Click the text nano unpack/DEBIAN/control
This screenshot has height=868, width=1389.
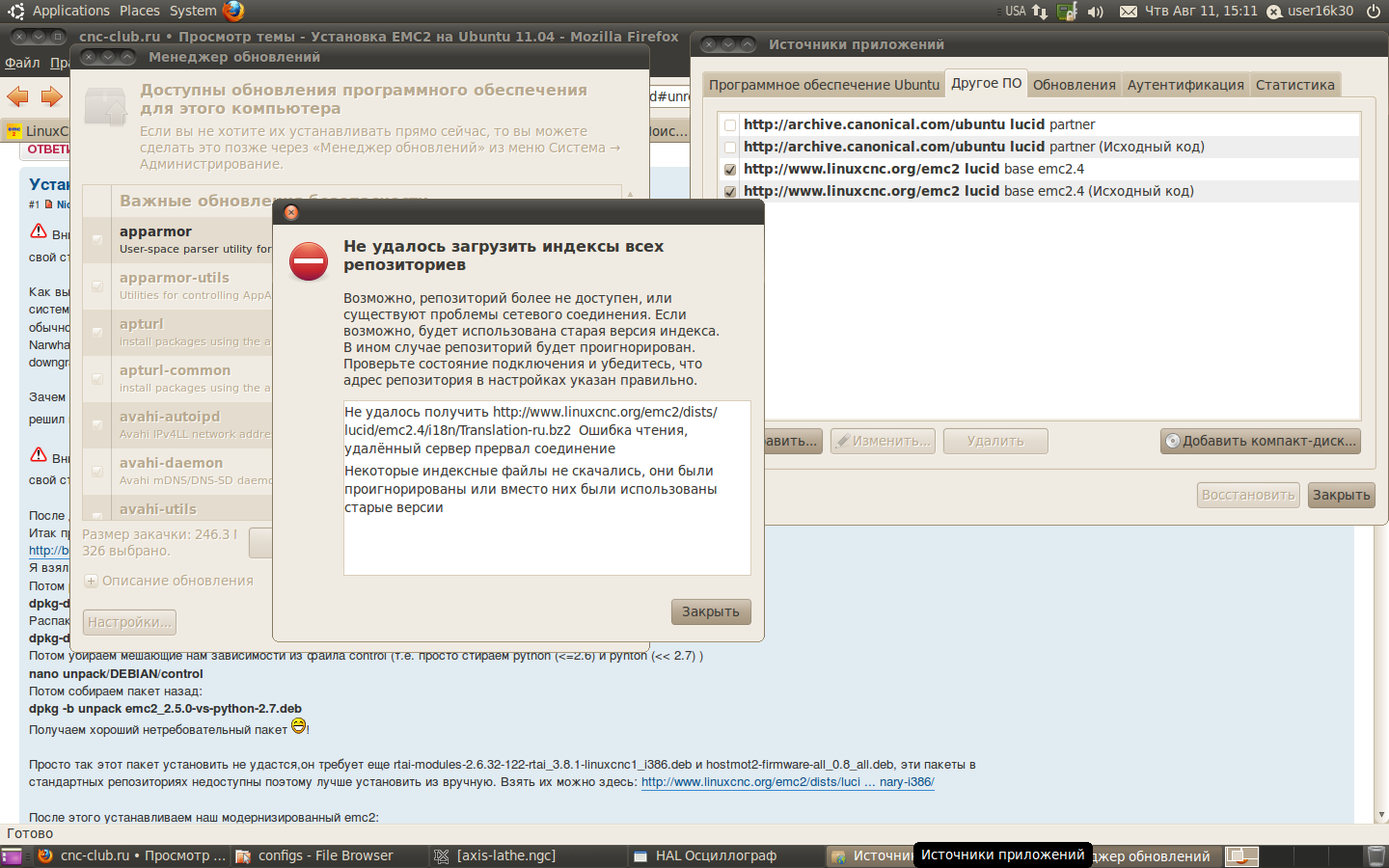point(116,674)
